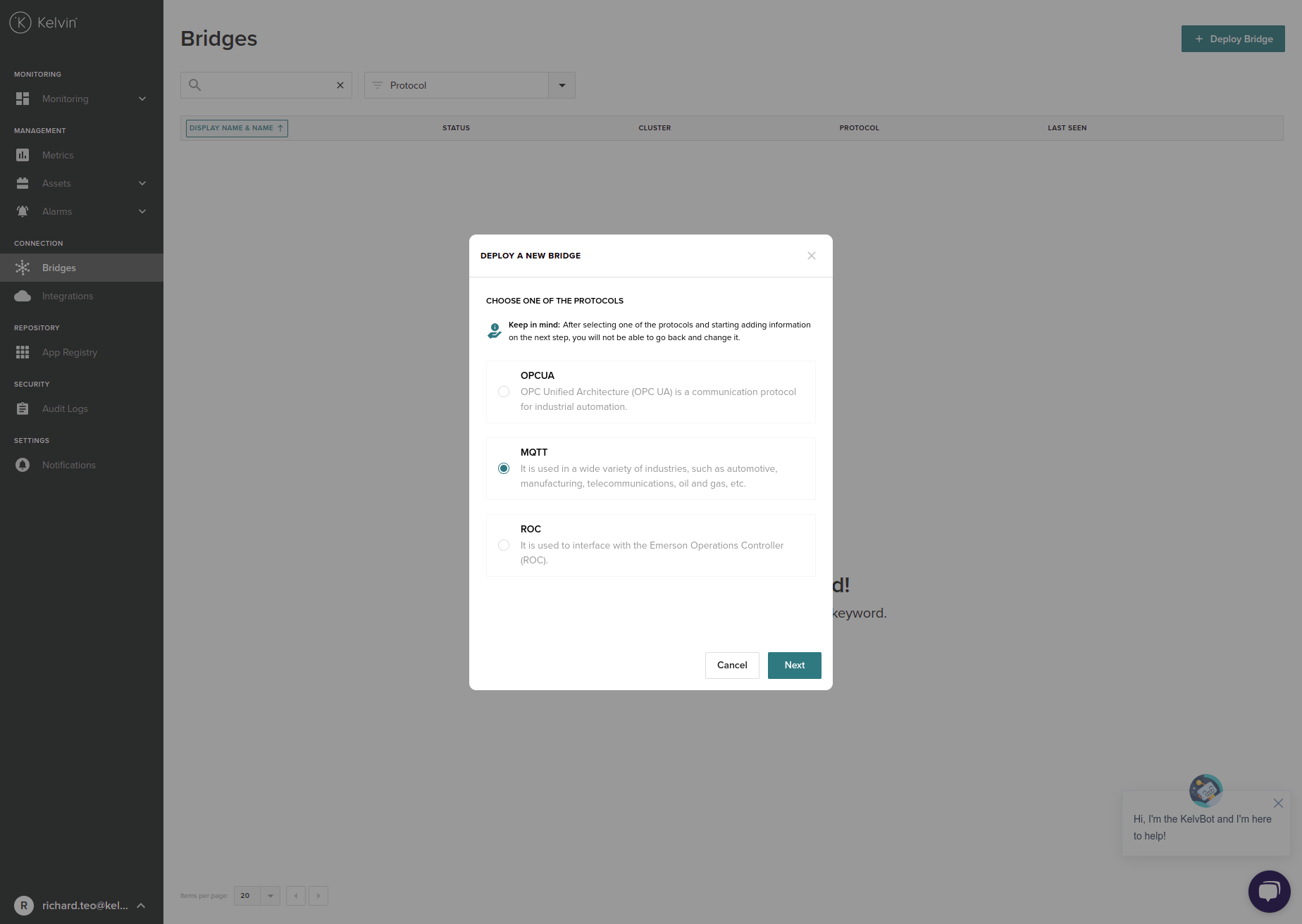Image resolution: width=1302 pixels, height=924 pixels.
Task: Open Monitoring via its dashboard icon
Action: pos(23,99)
